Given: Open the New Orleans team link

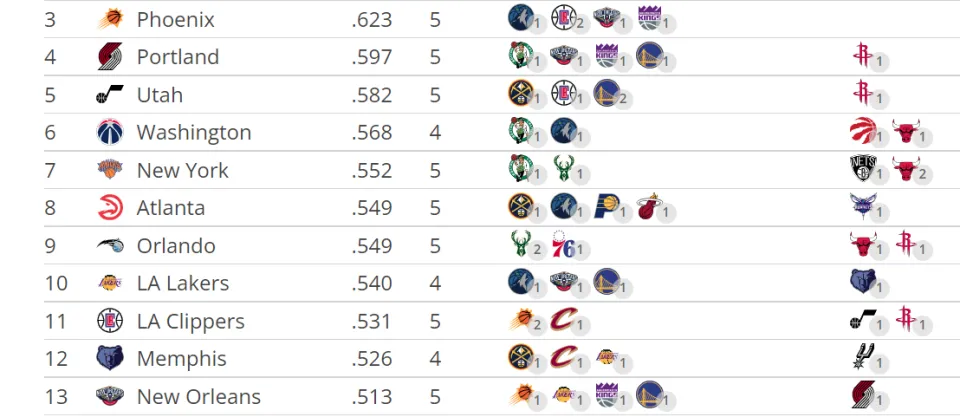Looking at the screenshot, I should (199, 396).
